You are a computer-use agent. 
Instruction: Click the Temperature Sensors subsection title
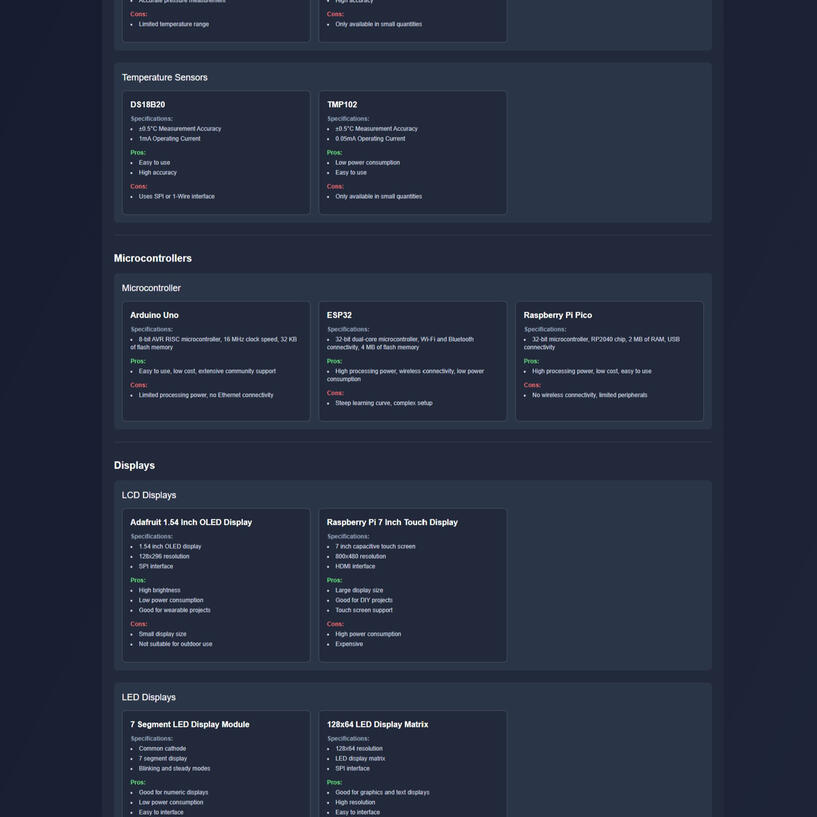coord(165,77)
